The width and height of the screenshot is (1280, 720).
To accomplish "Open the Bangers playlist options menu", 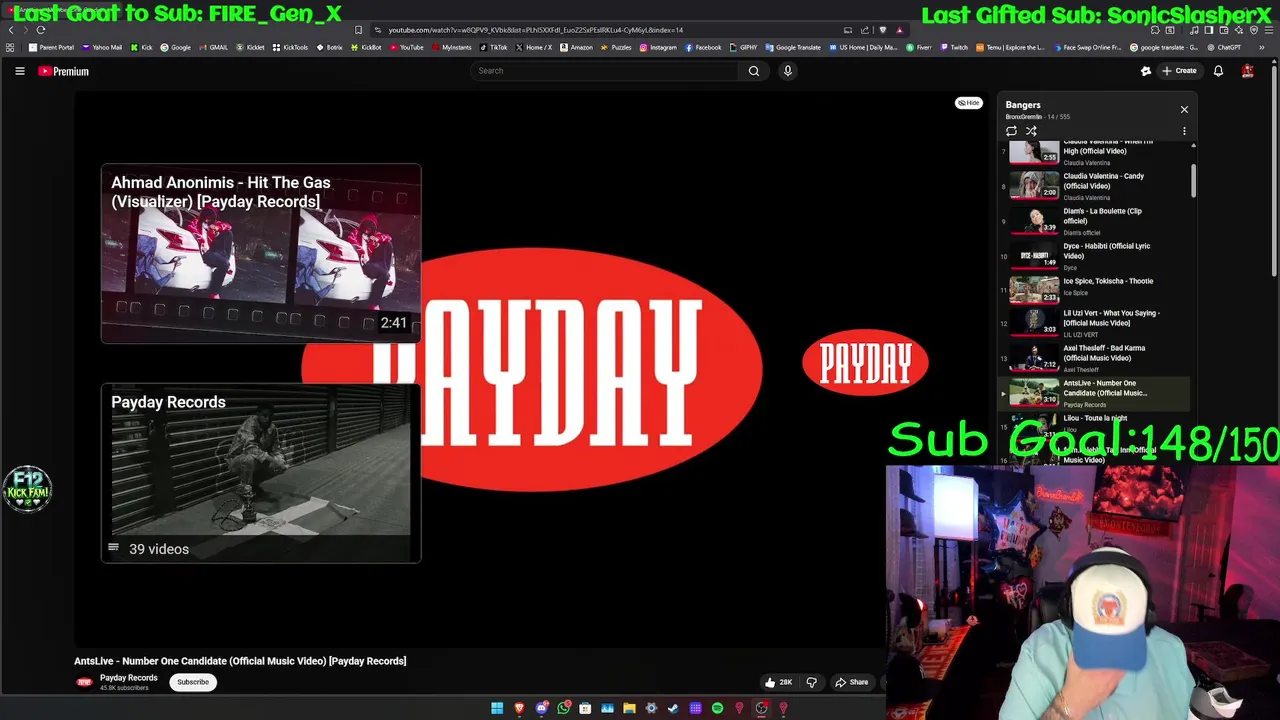I will point(1184,131).
